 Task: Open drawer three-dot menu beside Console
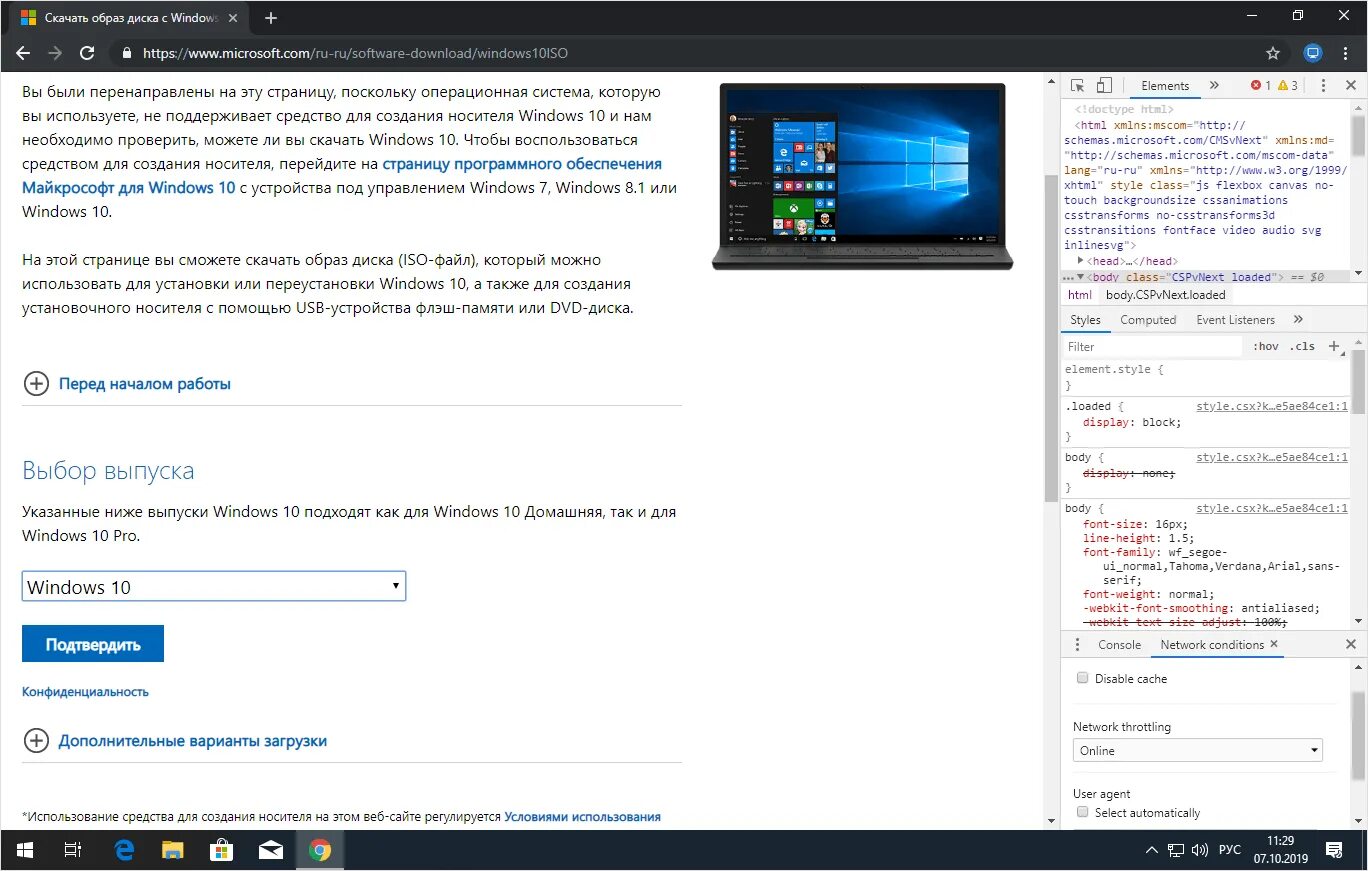pyautogui.click(x=1077, y=644)
